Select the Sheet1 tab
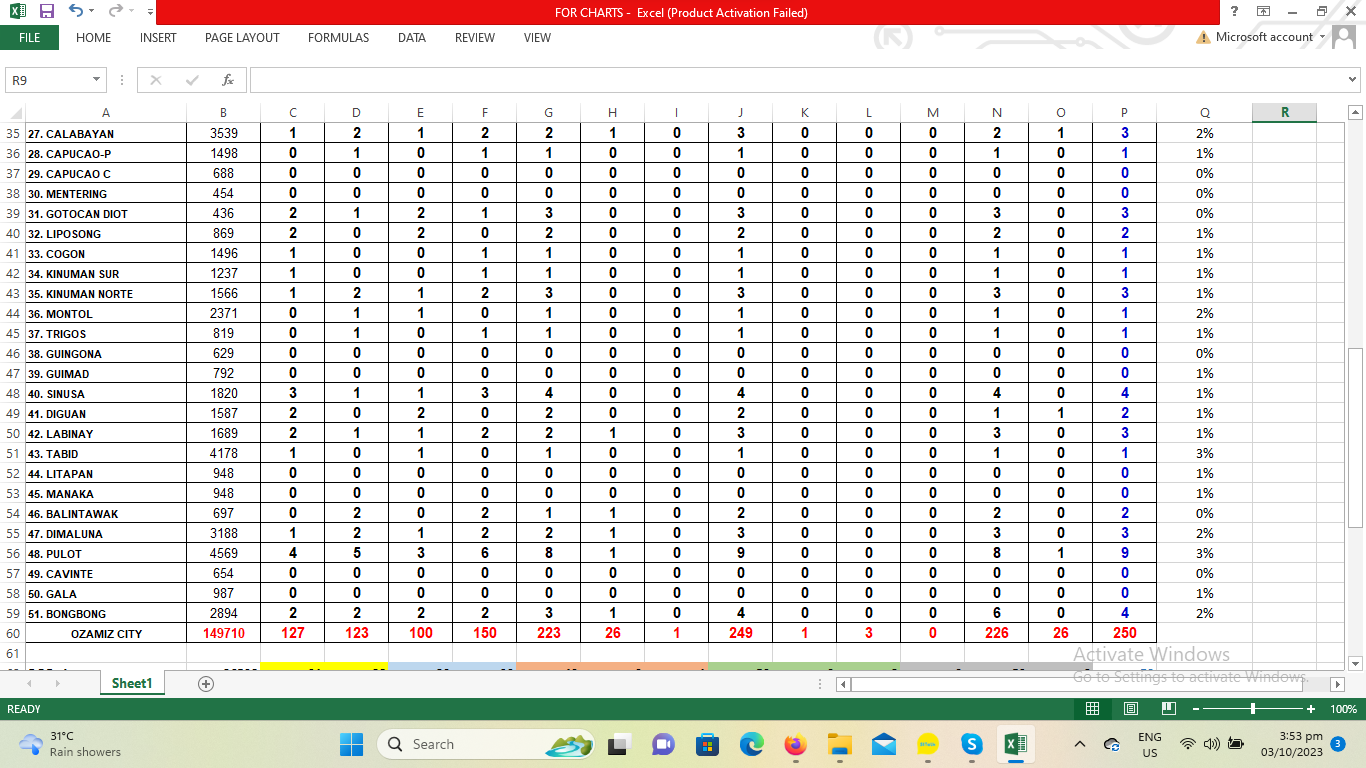 (x=131, y=684)
